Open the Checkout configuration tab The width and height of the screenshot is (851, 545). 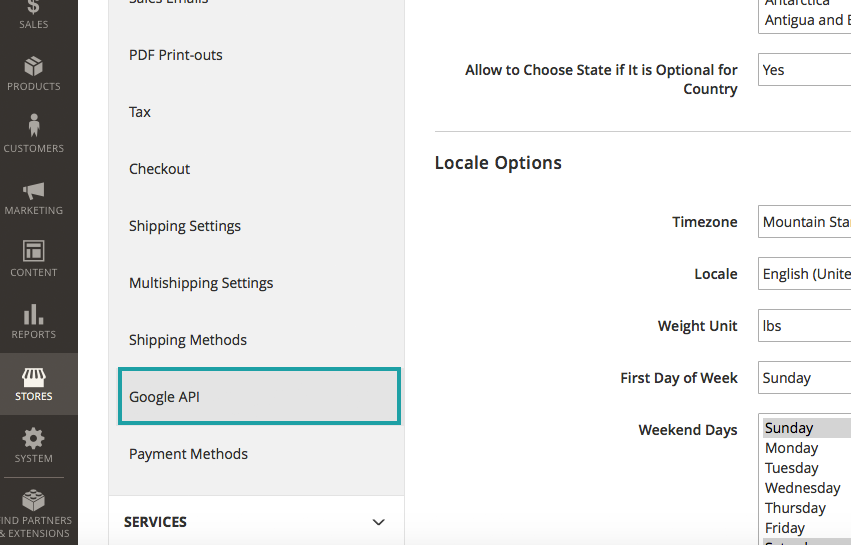click(x=159, y=169)
